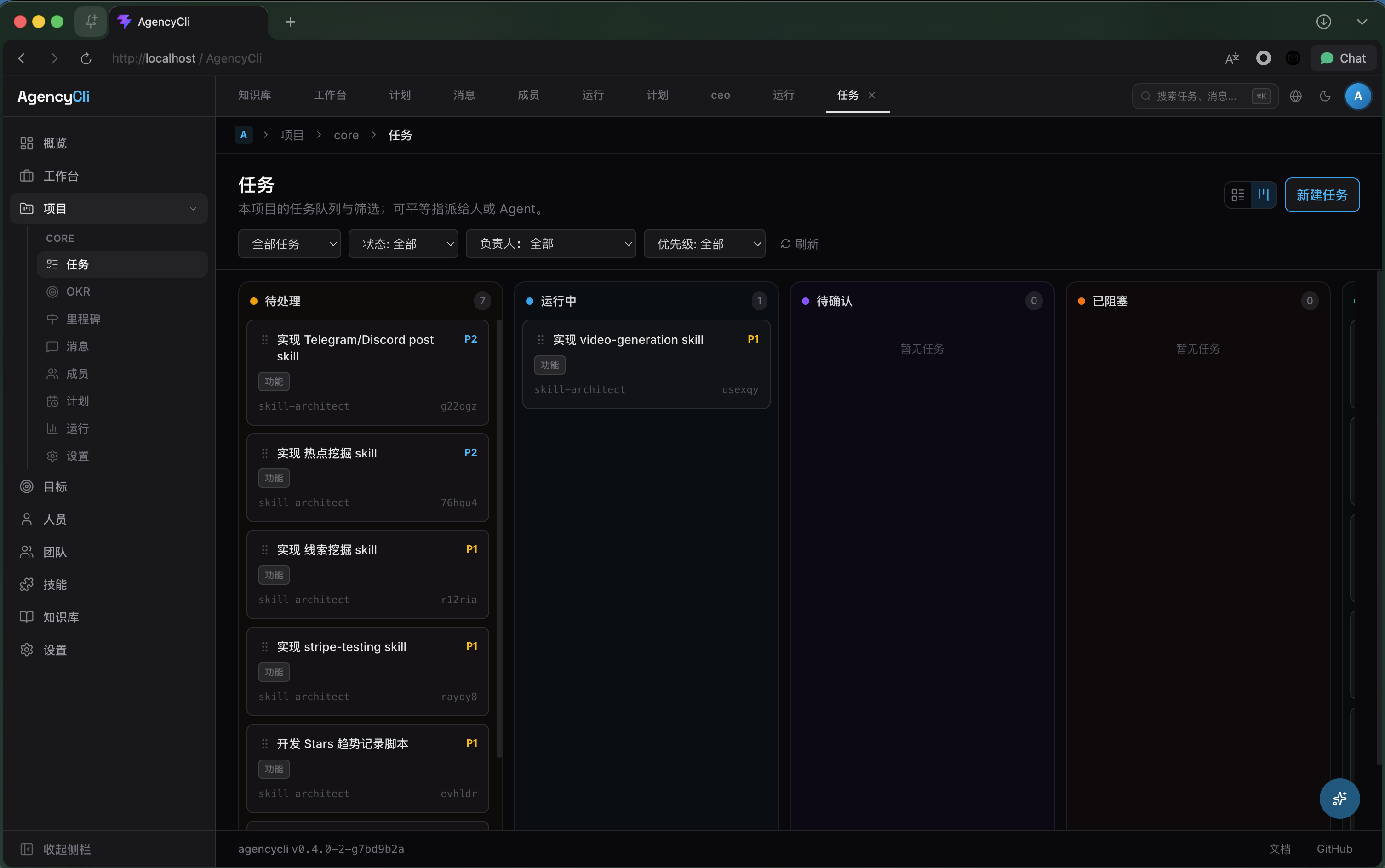Screen dimensions: 1385x868
Task: Click the globe language icon
Action: coord(1295,96)
